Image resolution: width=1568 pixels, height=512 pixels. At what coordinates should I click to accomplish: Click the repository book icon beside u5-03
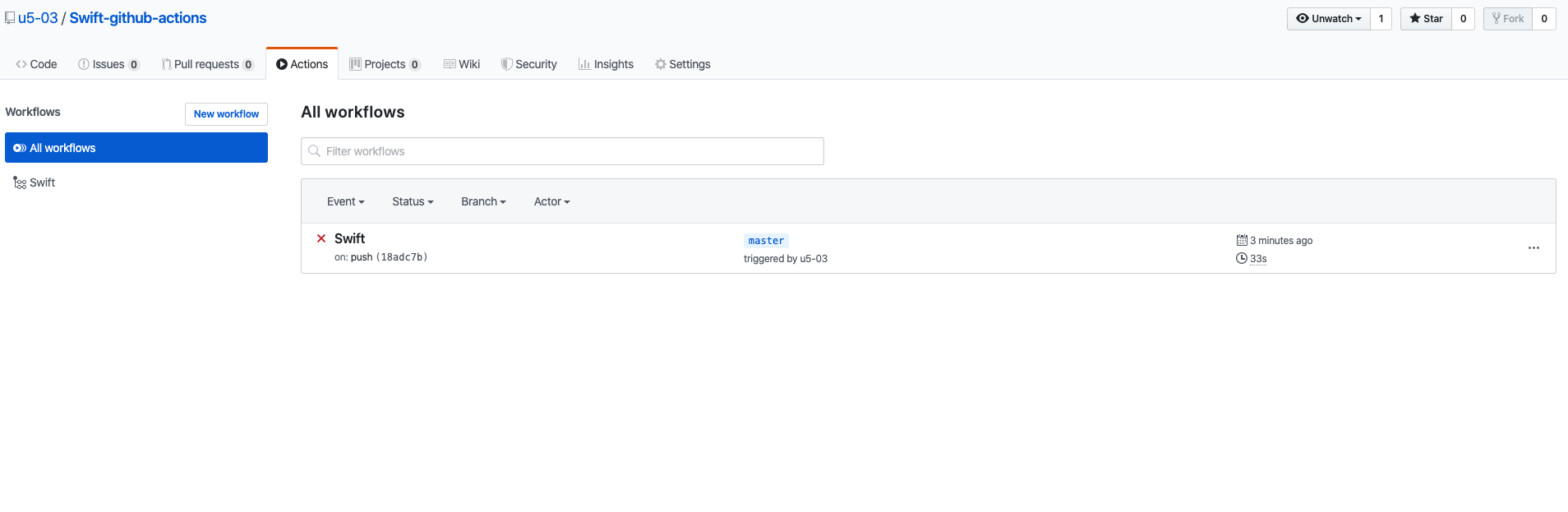pos(10,18)
